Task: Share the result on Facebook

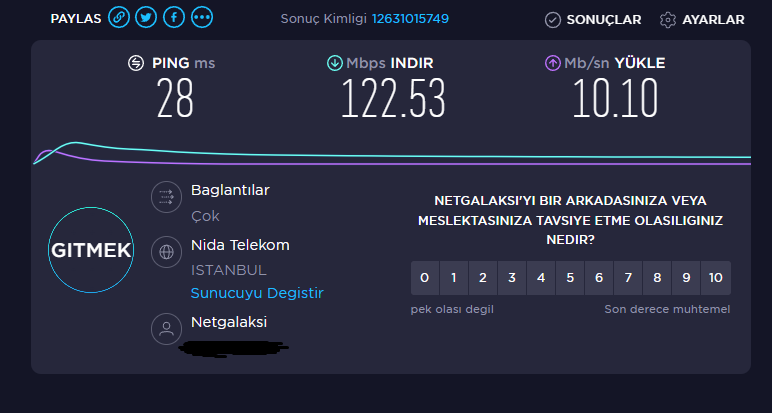Action: pos(174,18)
